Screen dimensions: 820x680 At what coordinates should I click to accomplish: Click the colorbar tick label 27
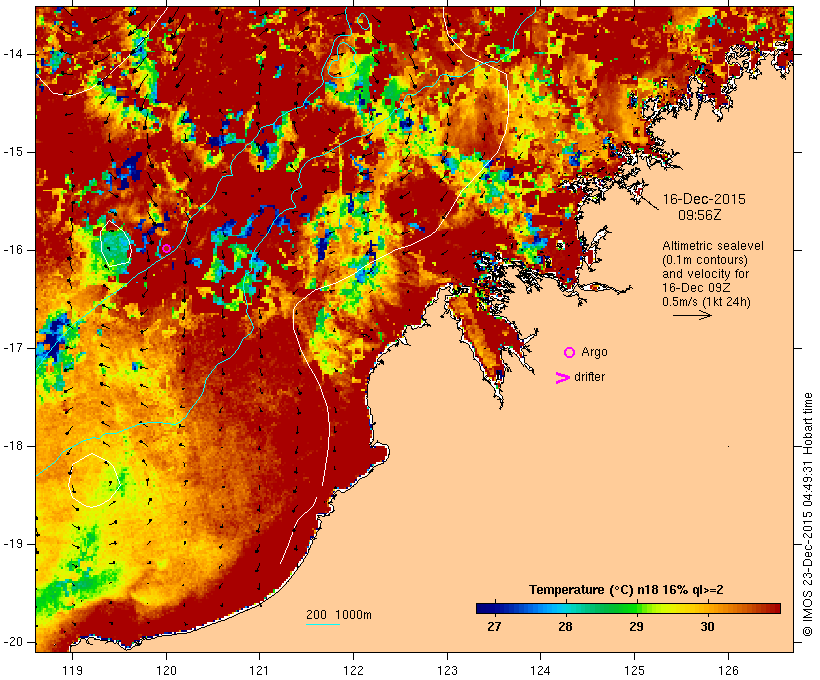click(494, 626)
